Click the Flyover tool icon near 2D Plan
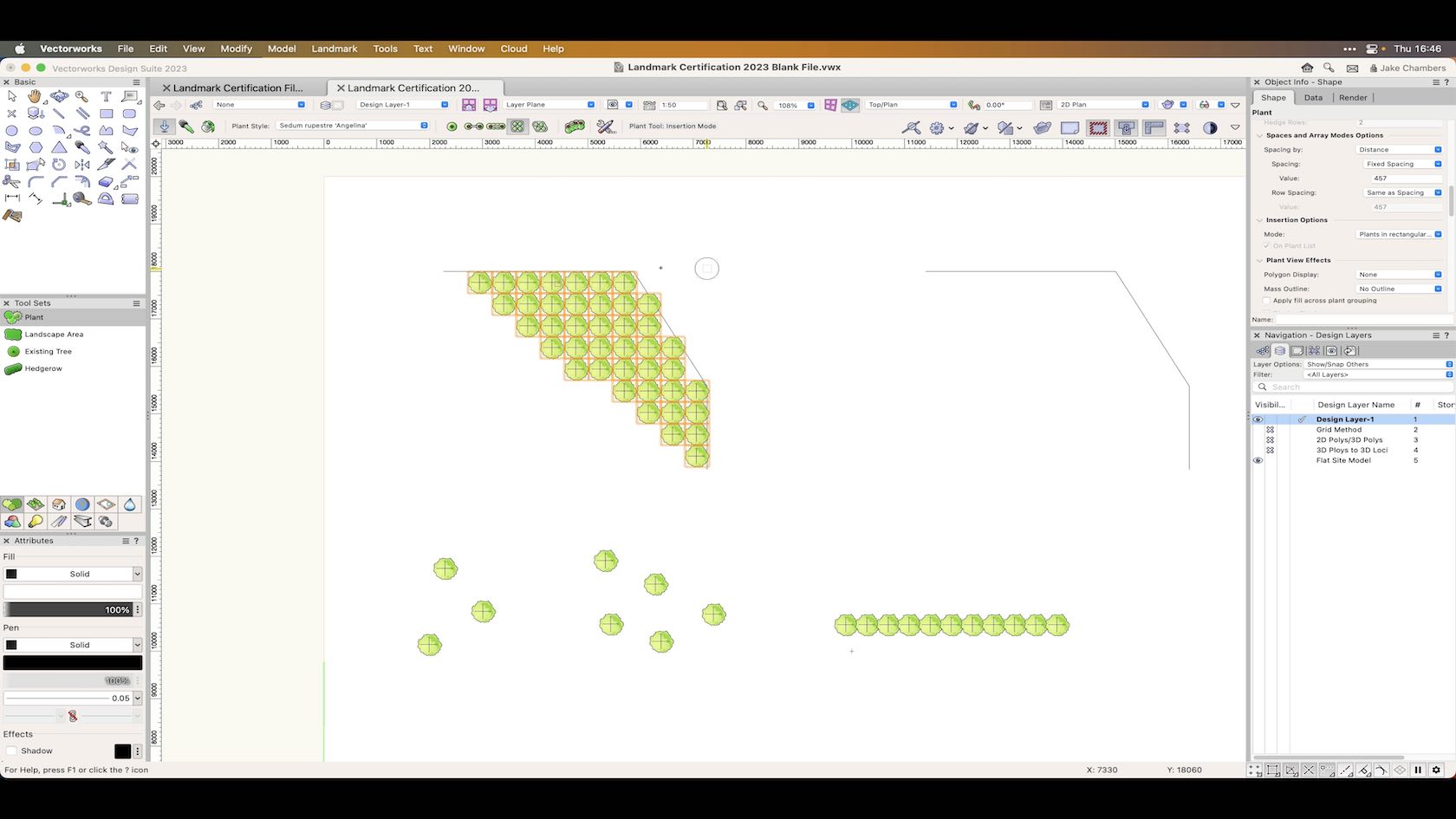 (x=1167, y=104)
